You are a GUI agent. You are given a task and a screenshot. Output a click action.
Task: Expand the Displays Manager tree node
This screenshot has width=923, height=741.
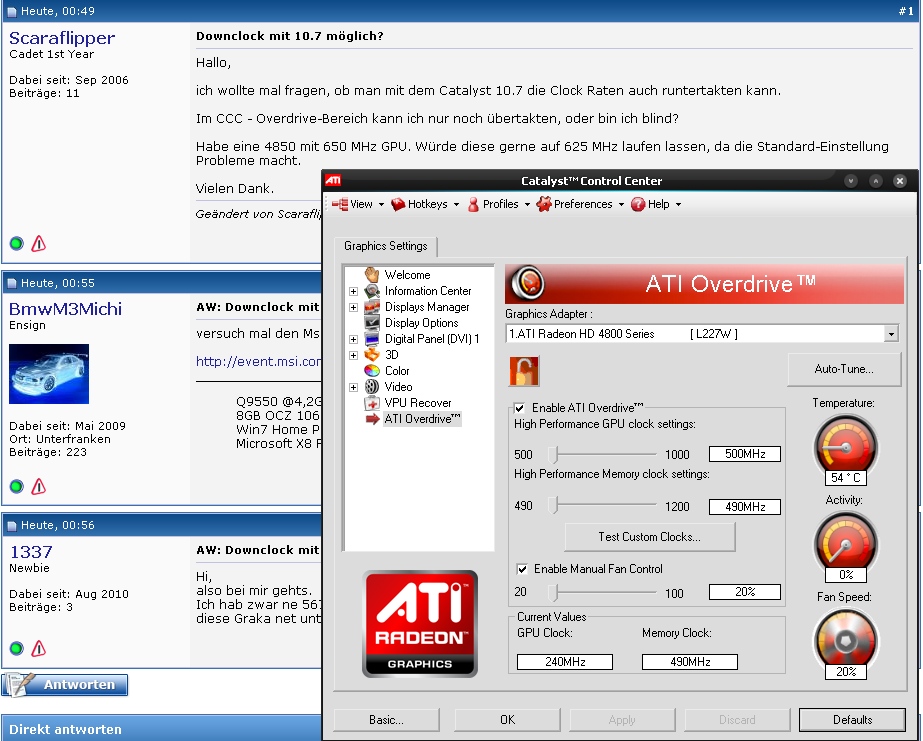pyautogui.click(x=353, y=307)
